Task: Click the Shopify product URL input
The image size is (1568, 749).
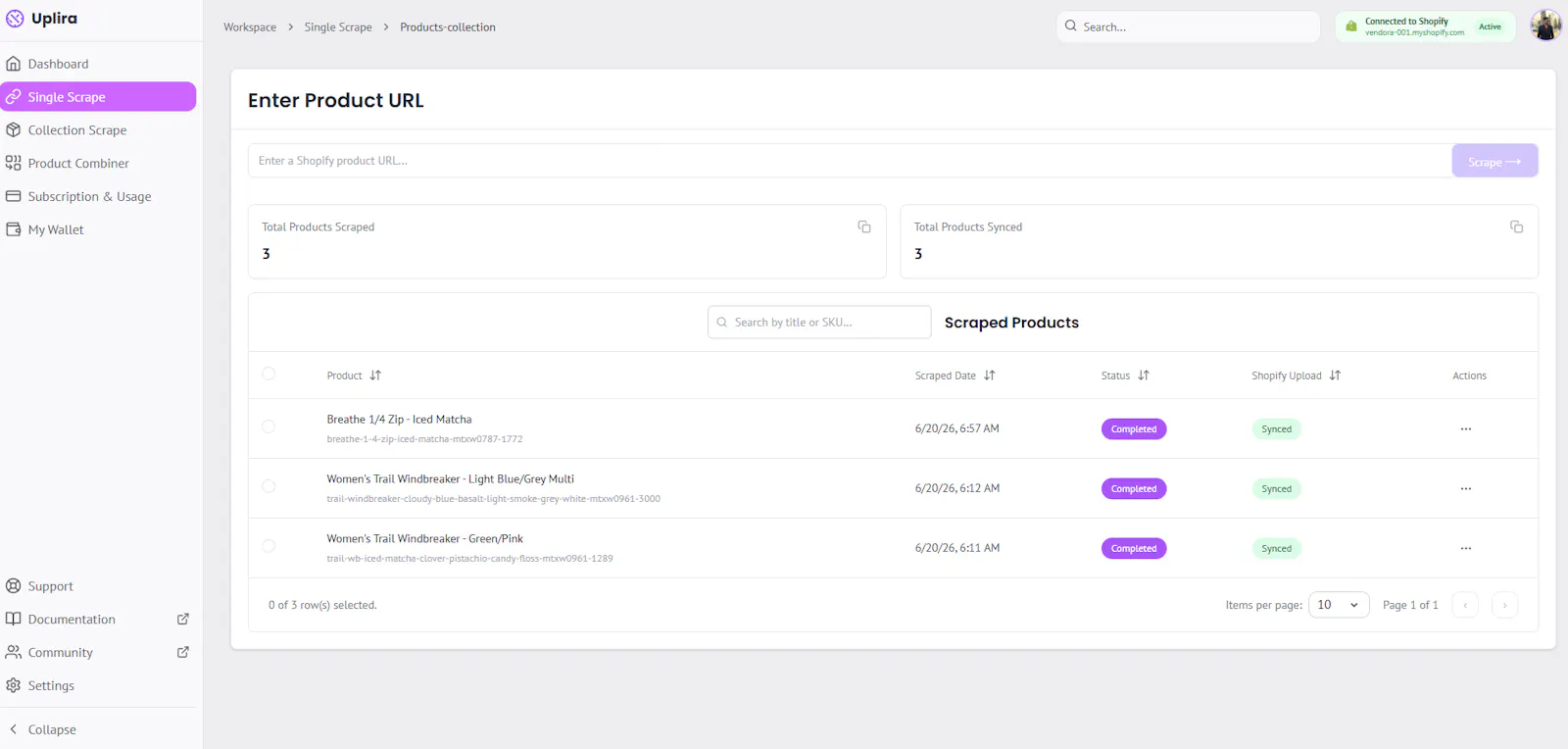Action: (850, 161)
